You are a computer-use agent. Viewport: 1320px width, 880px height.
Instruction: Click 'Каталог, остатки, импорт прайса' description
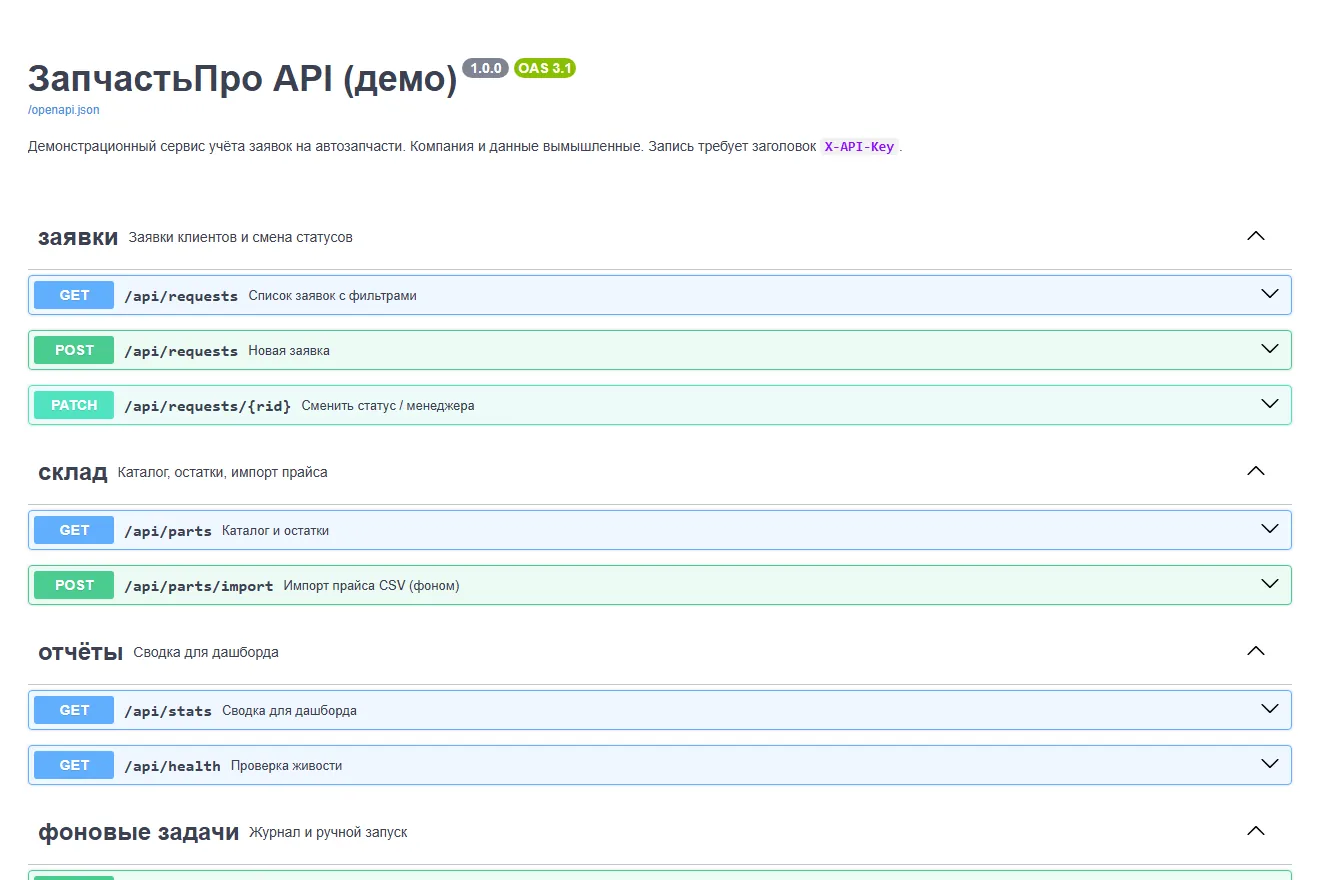tap(223, 472)
